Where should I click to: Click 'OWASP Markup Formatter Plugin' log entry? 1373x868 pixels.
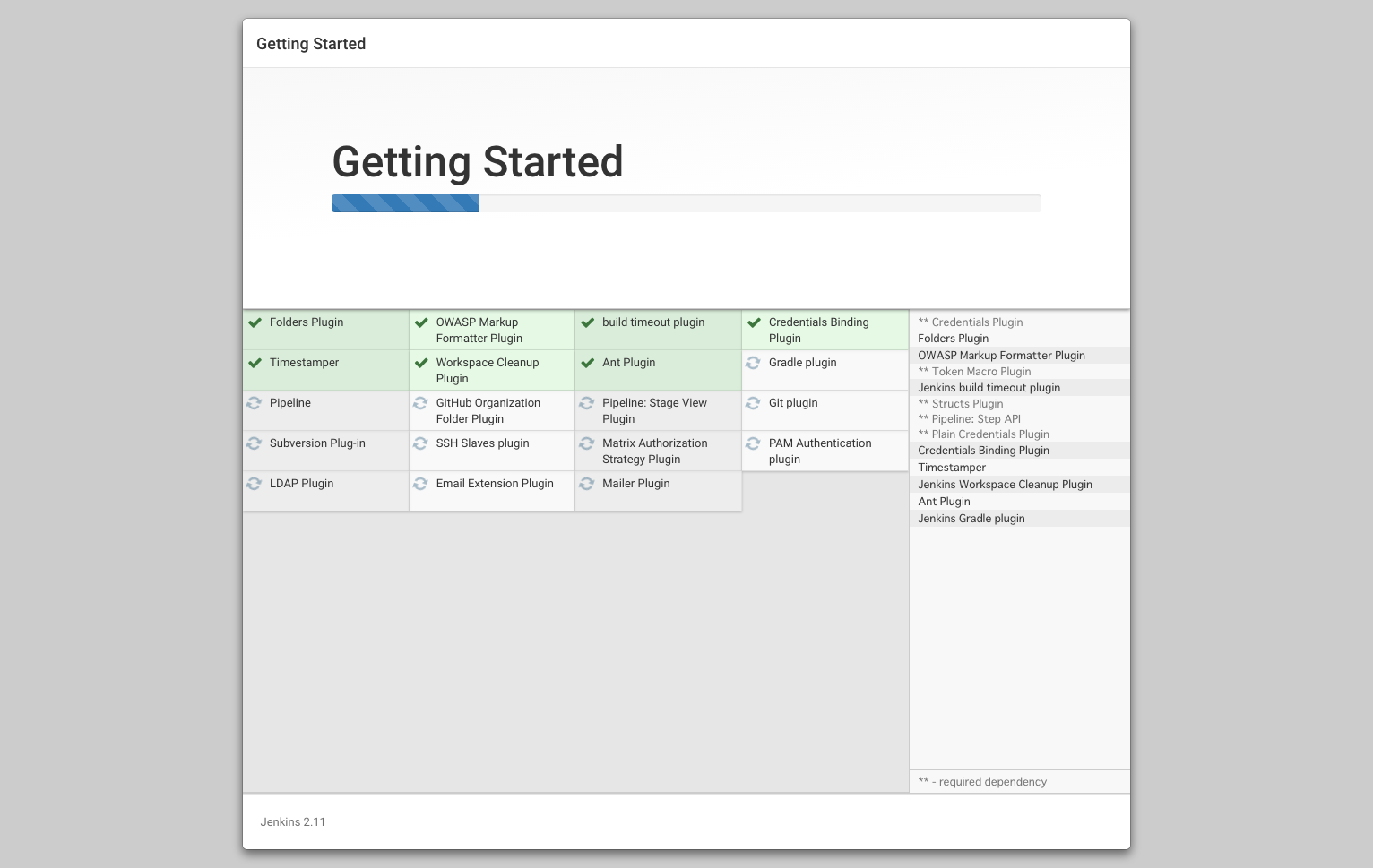[x=1002, y=356]
